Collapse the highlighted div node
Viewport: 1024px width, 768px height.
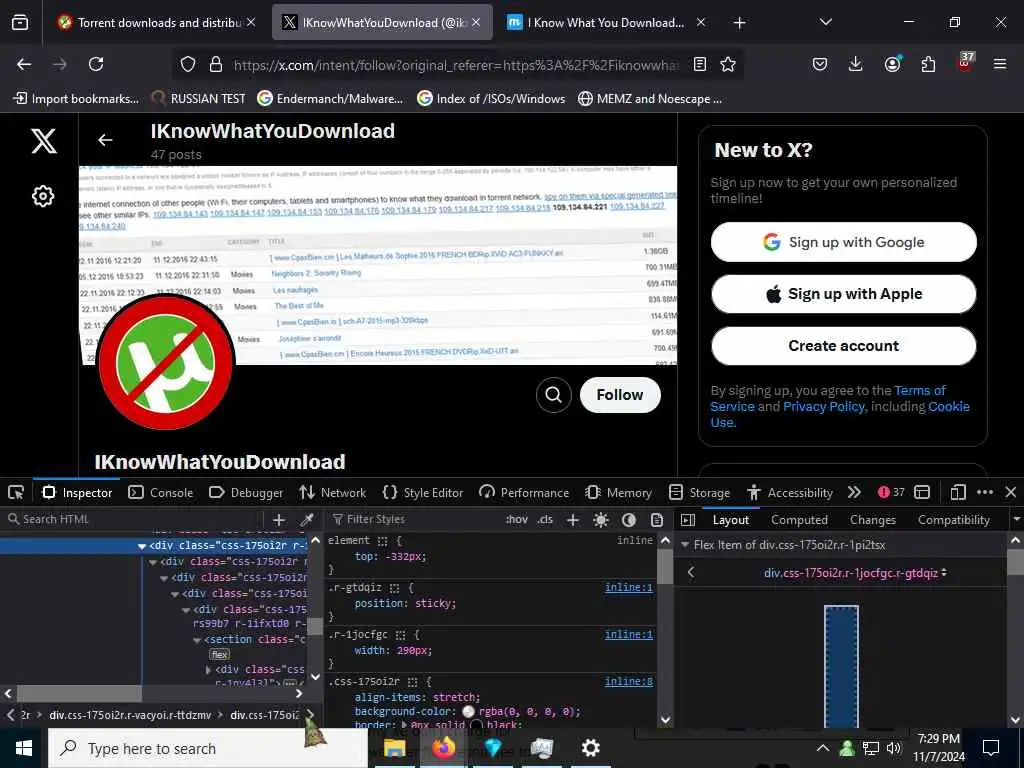point(142,546)
